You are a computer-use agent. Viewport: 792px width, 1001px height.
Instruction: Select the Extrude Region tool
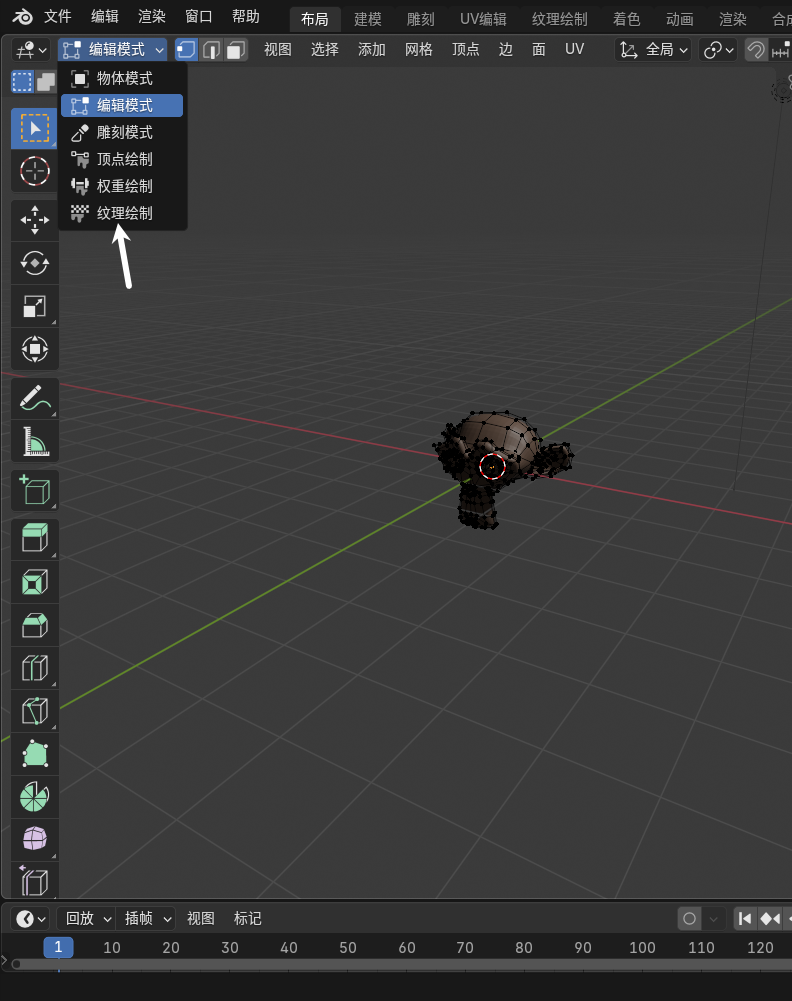point(35,539)
